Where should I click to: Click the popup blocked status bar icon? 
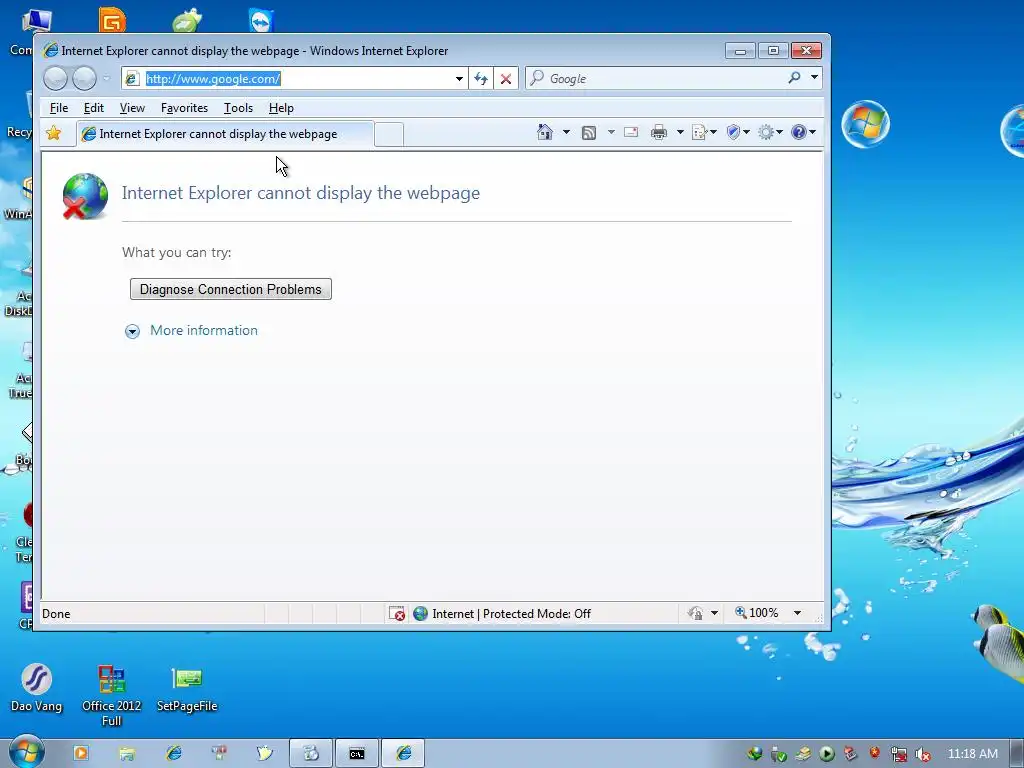[397, 613]
